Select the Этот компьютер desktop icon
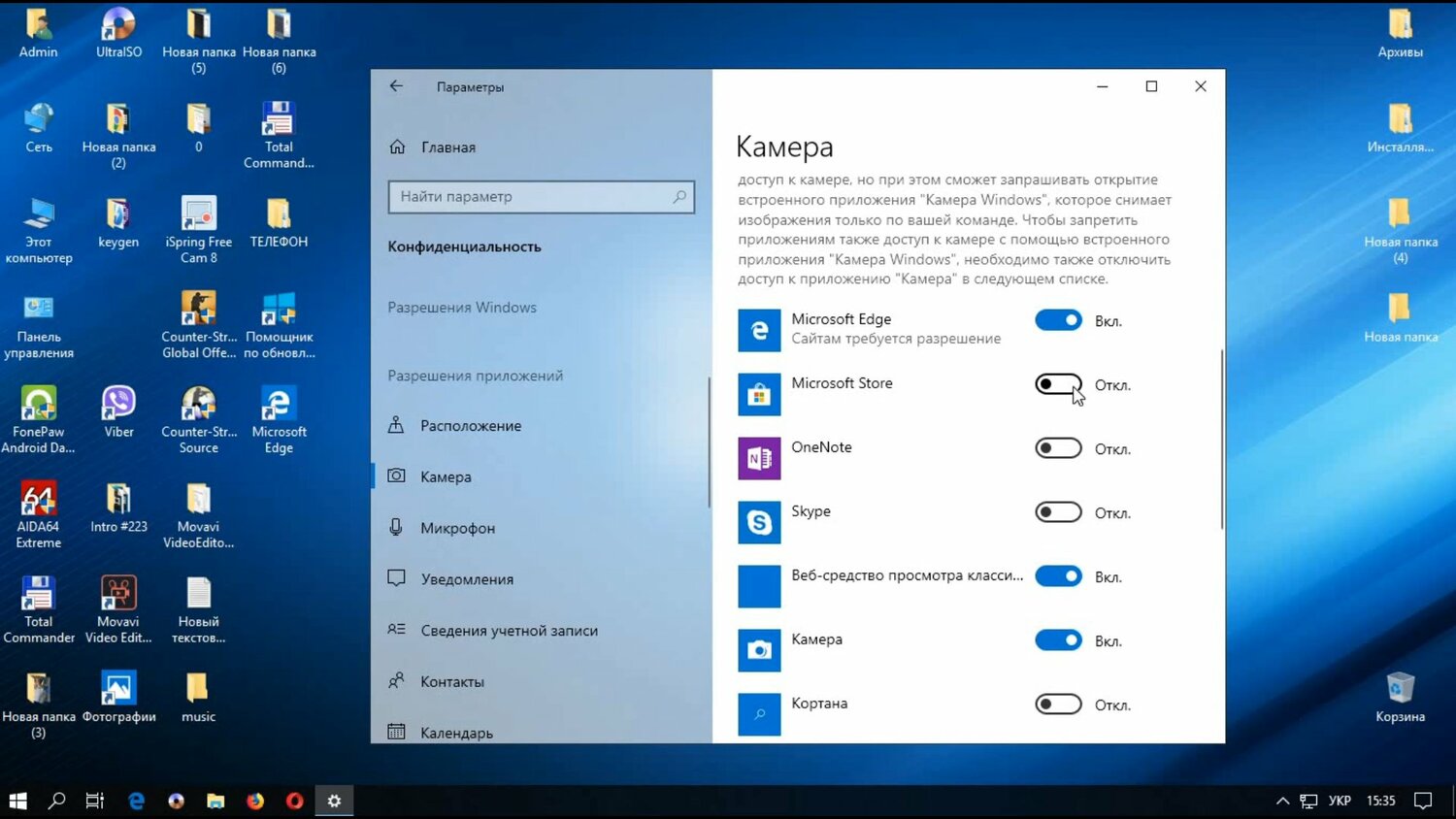The image size is (1456, 819). pyautogui.click(x=39, y=230)
